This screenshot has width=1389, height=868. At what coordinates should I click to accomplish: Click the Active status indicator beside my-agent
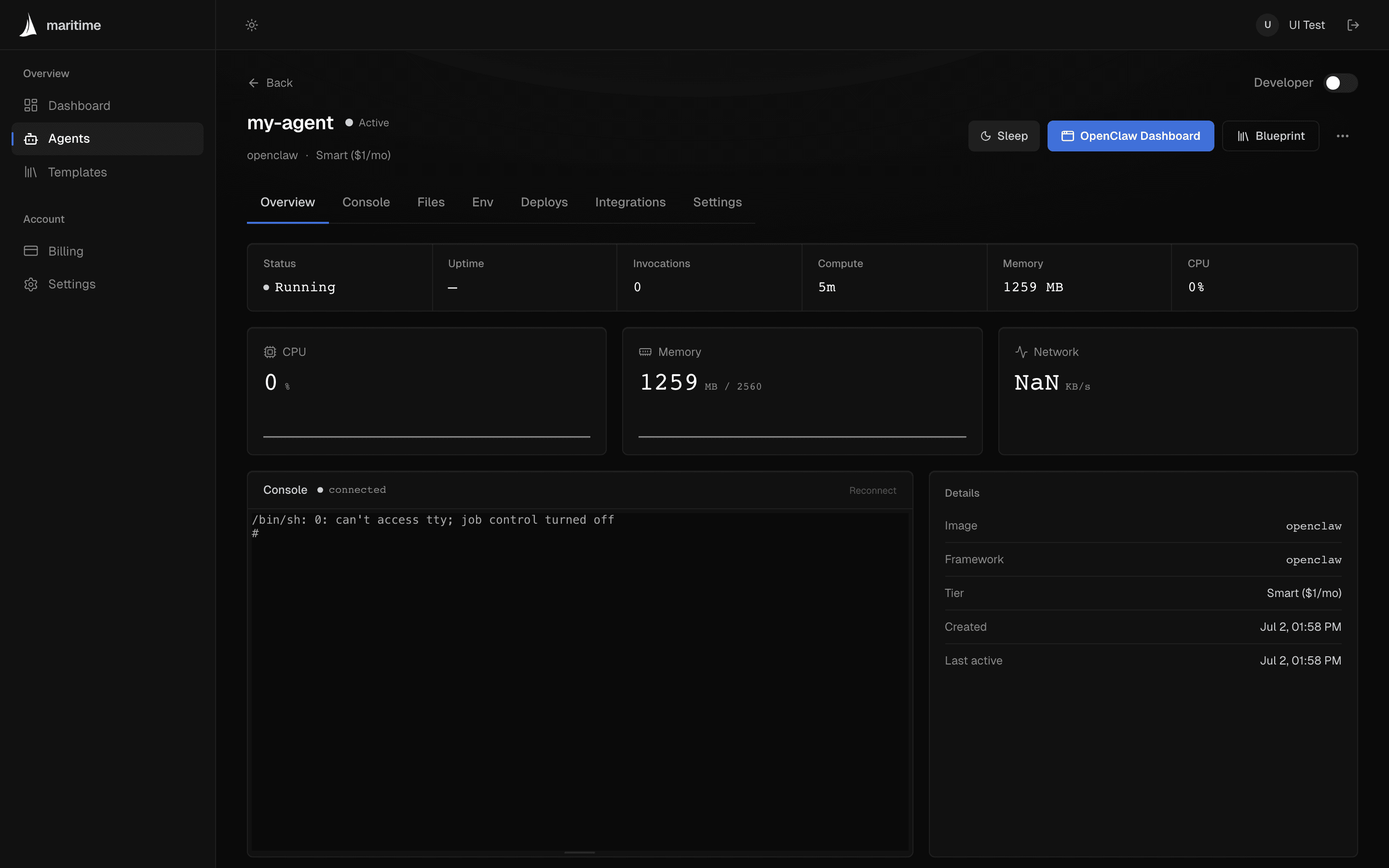pyautogui.click(x=368, y=123)
